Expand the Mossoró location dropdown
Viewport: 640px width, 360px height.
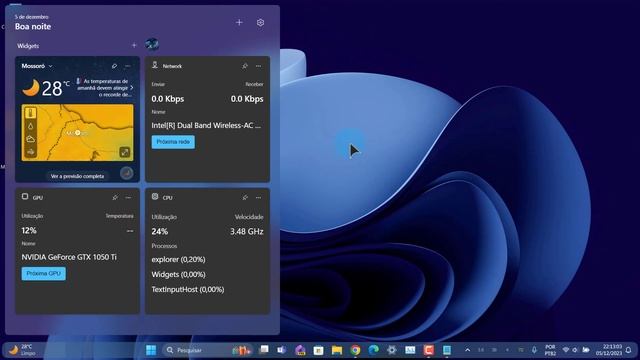coord(51,66)
